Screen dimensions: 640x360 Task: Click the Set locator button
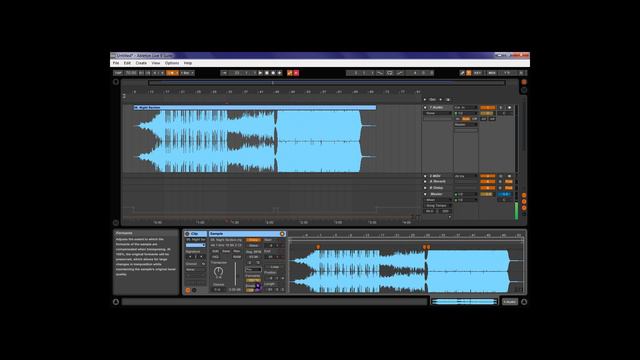(x=432, y=99)
